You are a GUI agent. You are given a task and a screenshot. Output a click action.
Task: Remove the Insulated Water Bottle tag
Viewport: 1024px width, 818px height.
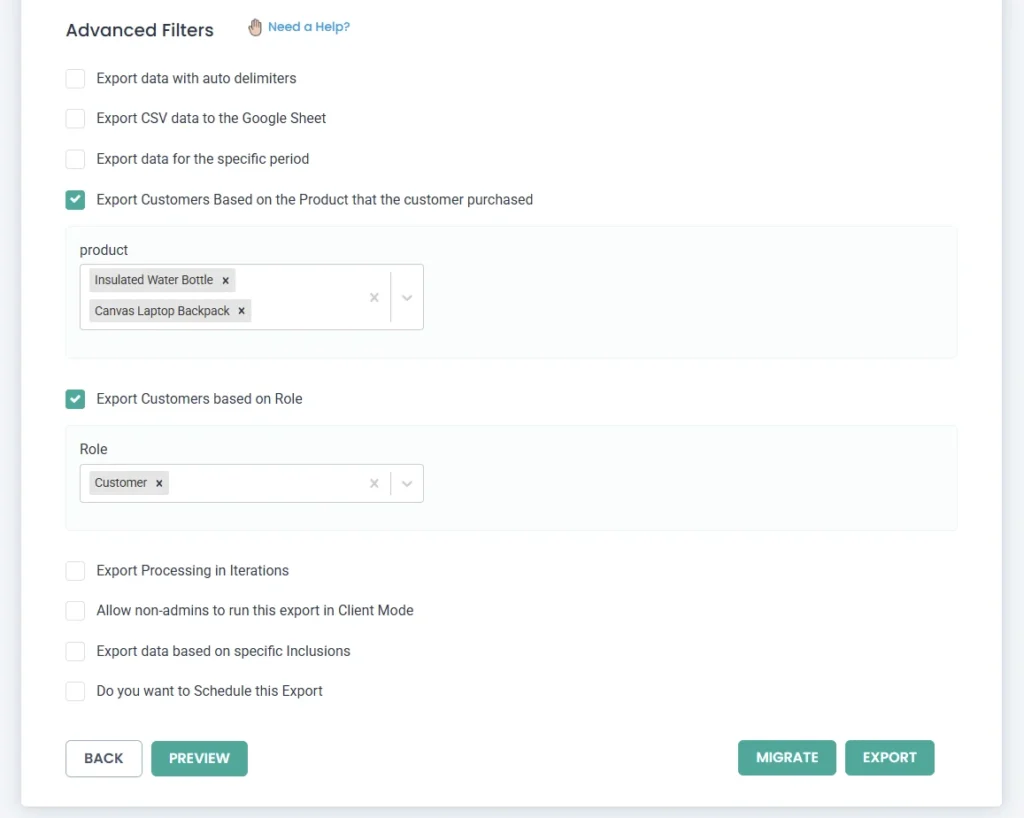click(x=226, y=281)
